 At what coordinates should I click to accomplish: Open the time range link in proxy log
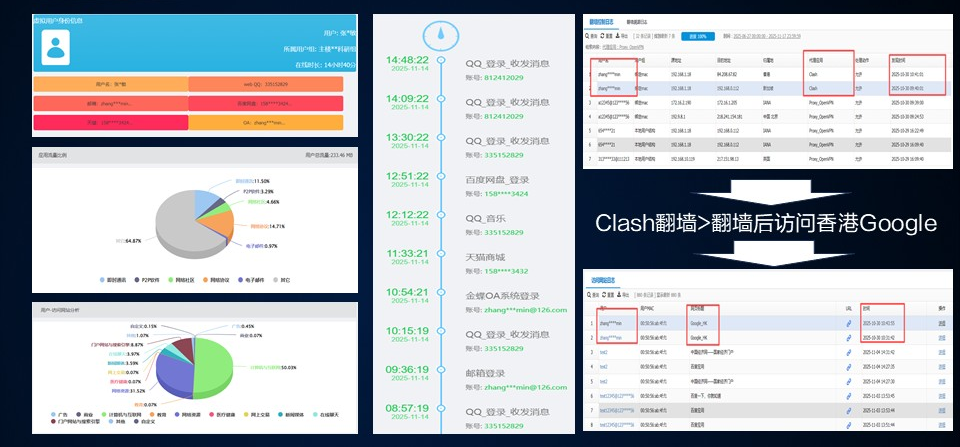pyautogui.click(x=767, y=37)
